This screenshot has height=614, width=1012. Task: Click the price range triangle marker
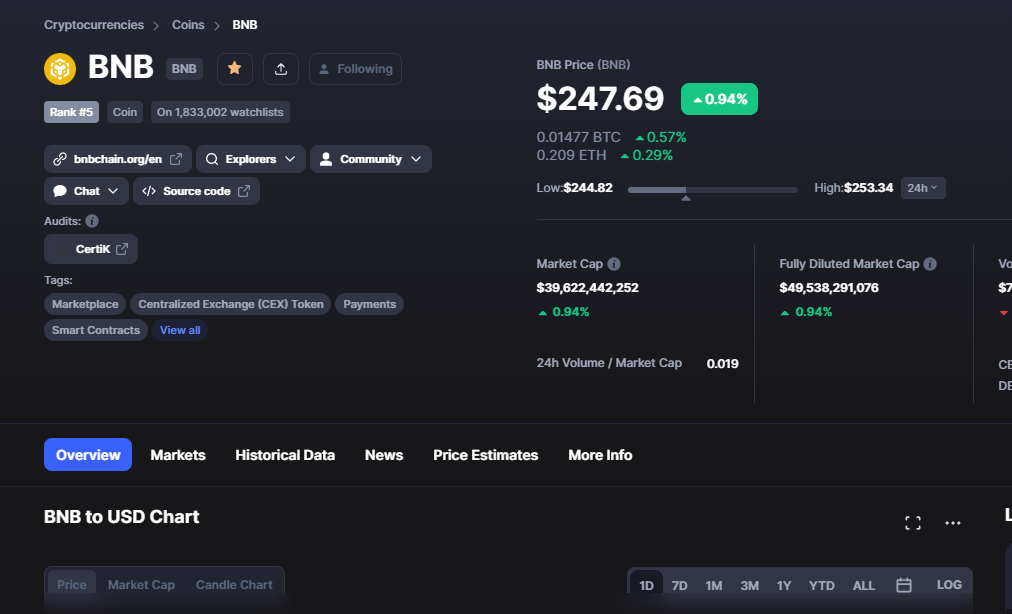(686, 198)
